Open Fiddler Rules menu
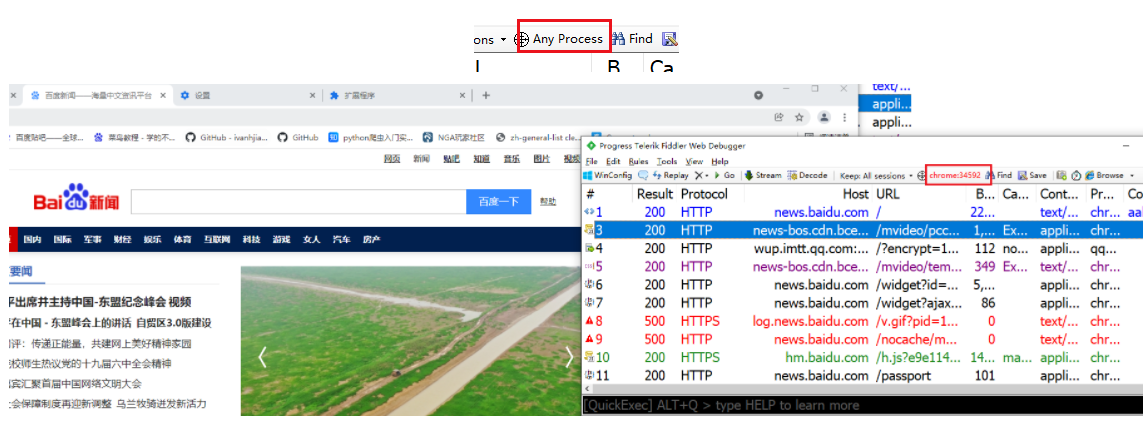 coord(638,161)
